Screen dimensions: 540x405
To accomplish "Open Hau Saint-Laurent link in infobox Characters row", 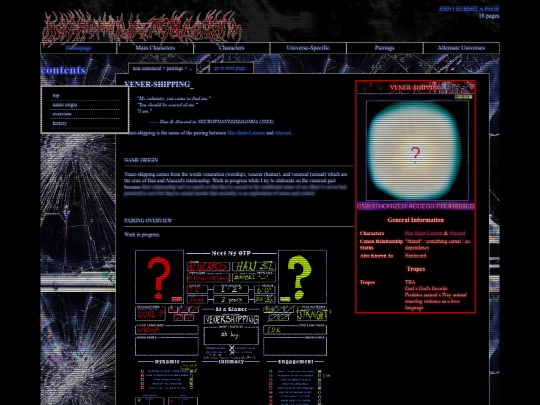I will pos(424,233).
